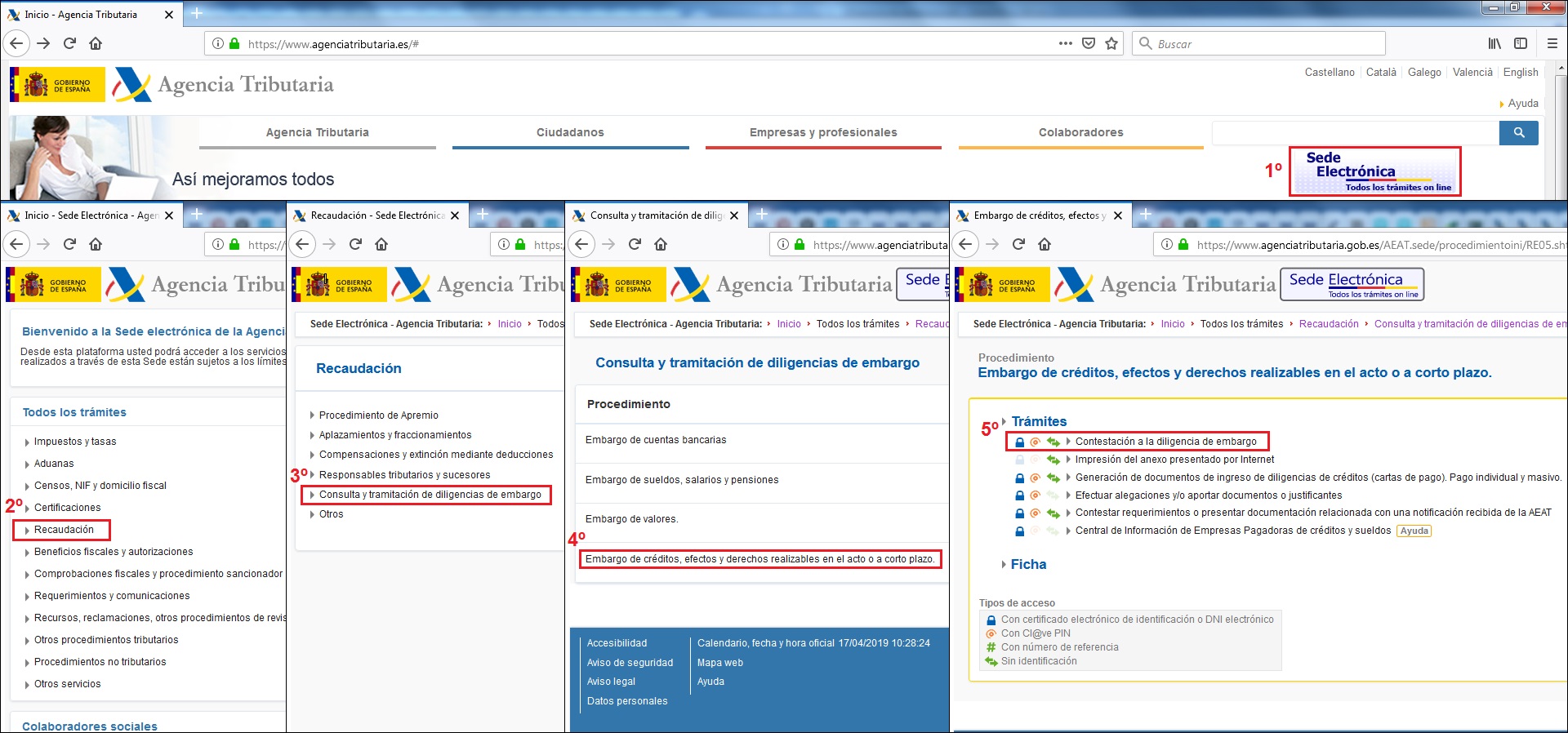Image resolution: width=1568 pixels, height=733 pixels.
Task: Open Ciudadanos nav tab
Action: tap(570, 132)
